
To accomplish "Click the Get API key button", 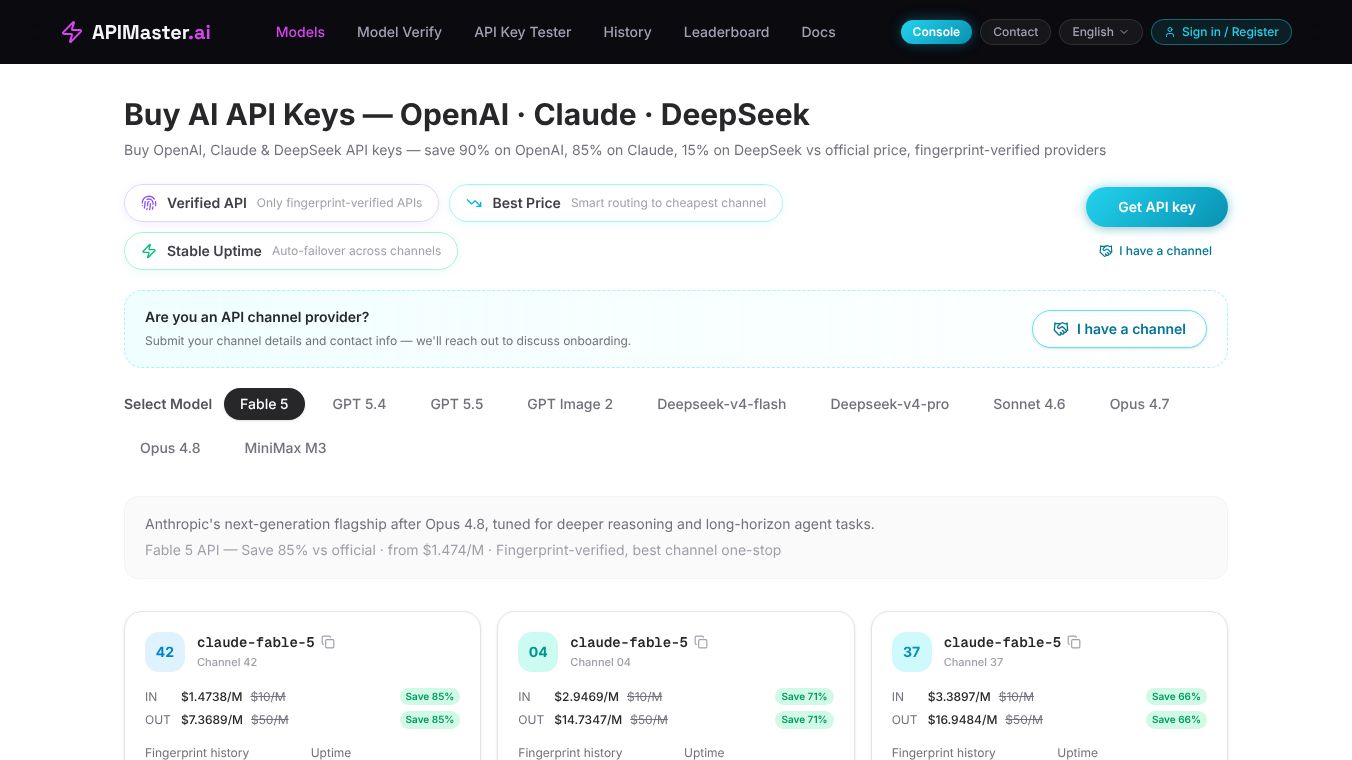I will click(1157, 207).
